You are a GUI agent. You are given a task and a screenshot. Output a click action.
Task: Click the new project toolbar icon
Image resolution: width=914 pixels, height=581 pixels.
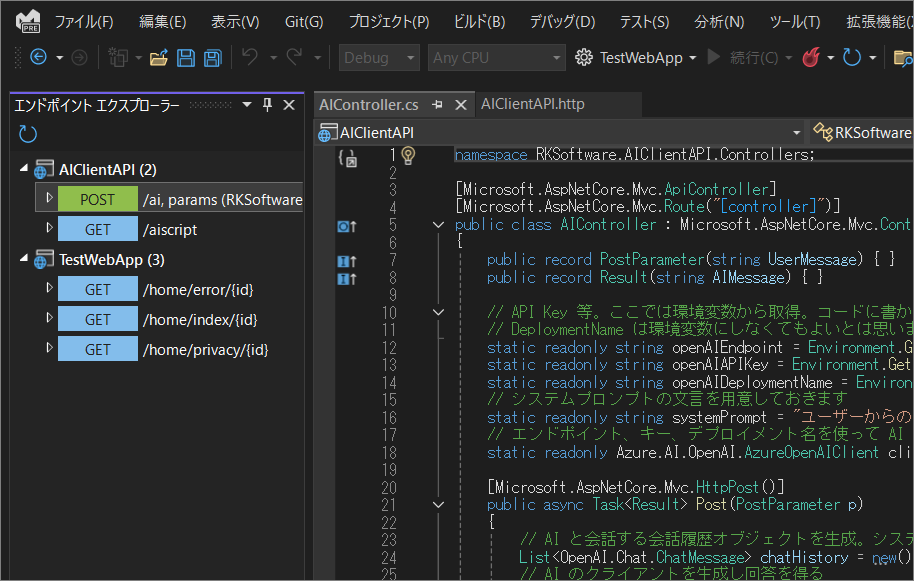click(118, 57)
